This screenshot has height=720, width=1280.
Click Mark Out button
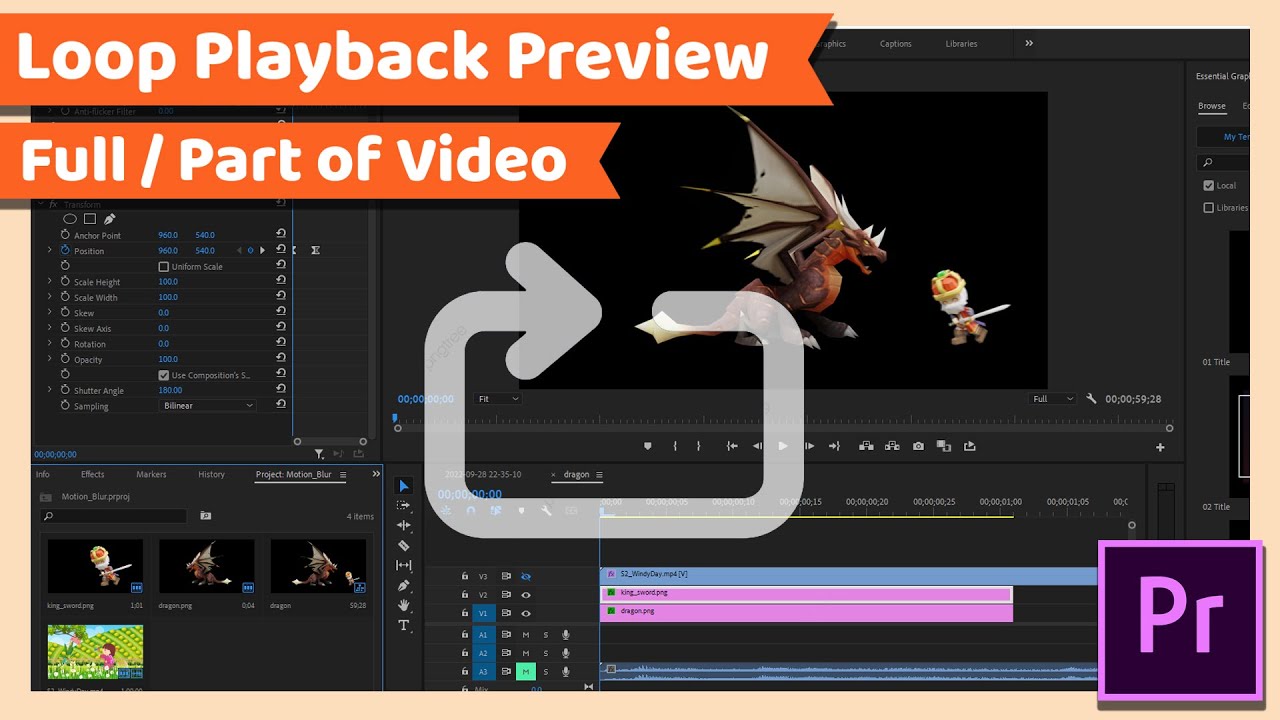(x=698, y=446)
